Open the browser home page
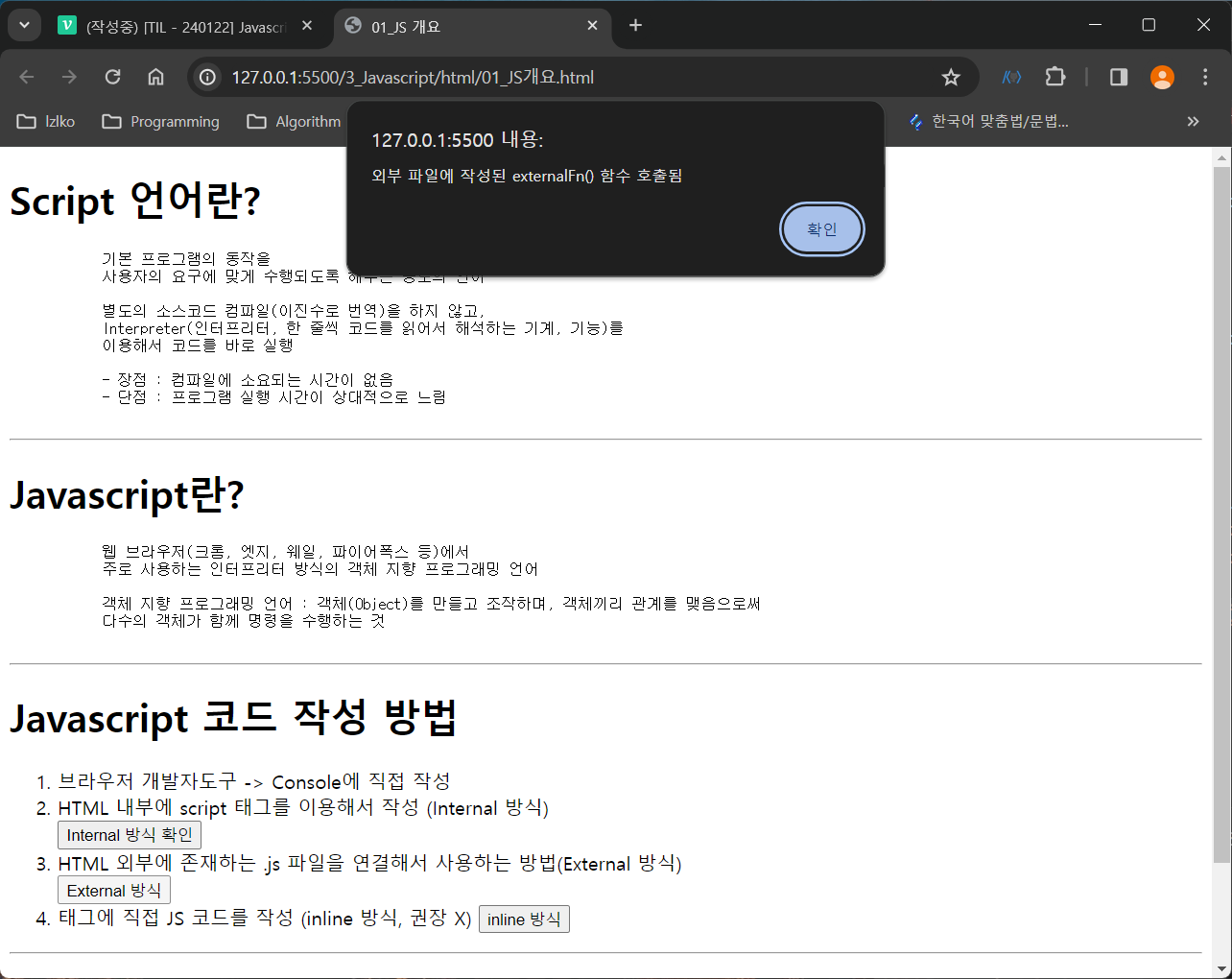The image size is (1232, 979). [155, 77]
